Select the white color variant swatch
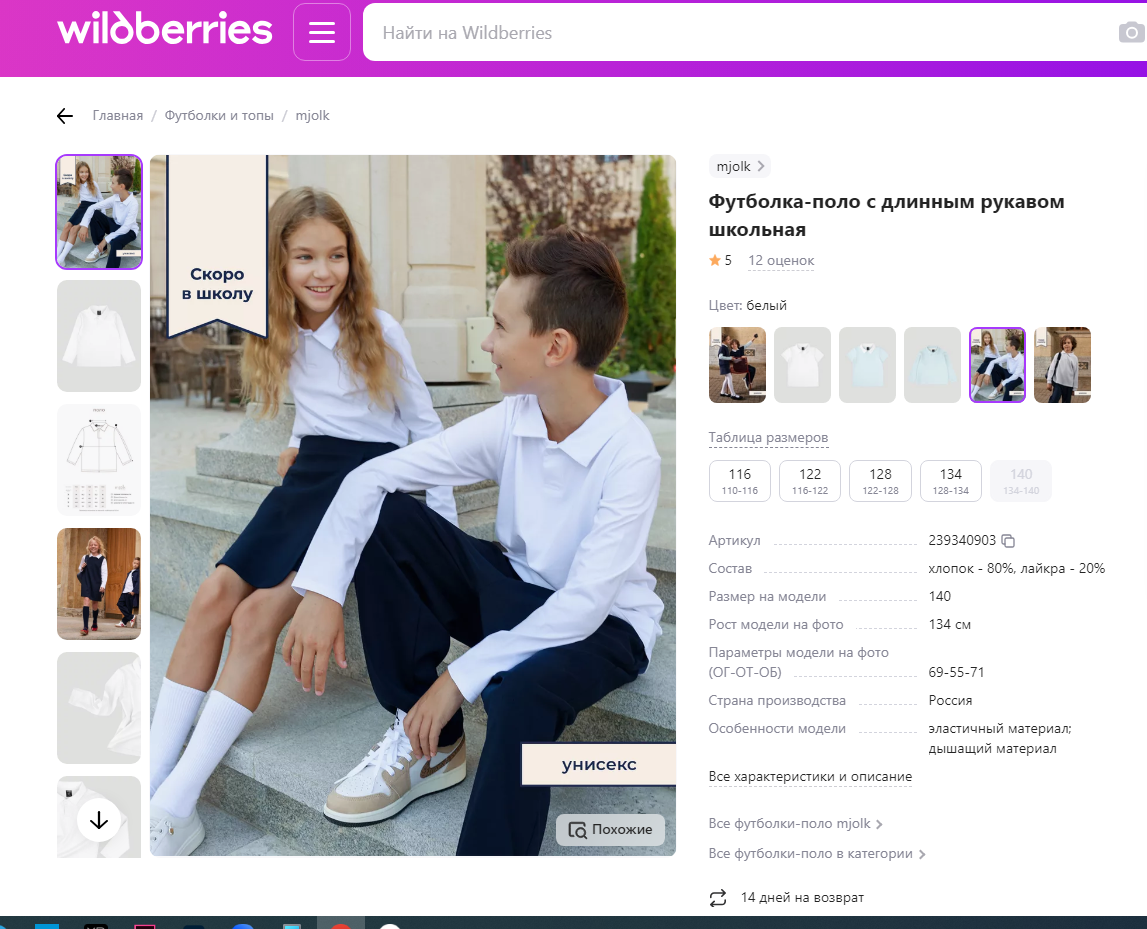This screenshot has height=929, width=1147. tap(802, 365)
